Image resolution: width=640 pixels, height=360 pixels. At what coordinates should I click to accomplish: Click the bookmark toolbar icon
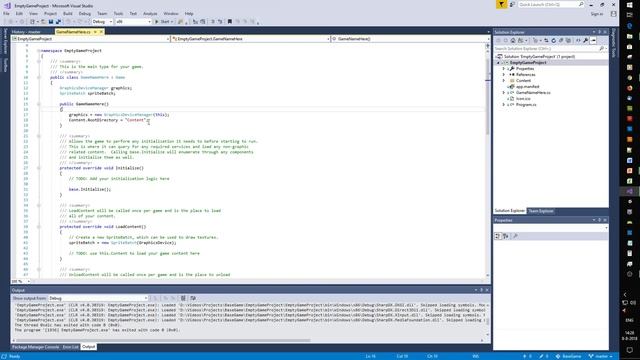(230, 22)
